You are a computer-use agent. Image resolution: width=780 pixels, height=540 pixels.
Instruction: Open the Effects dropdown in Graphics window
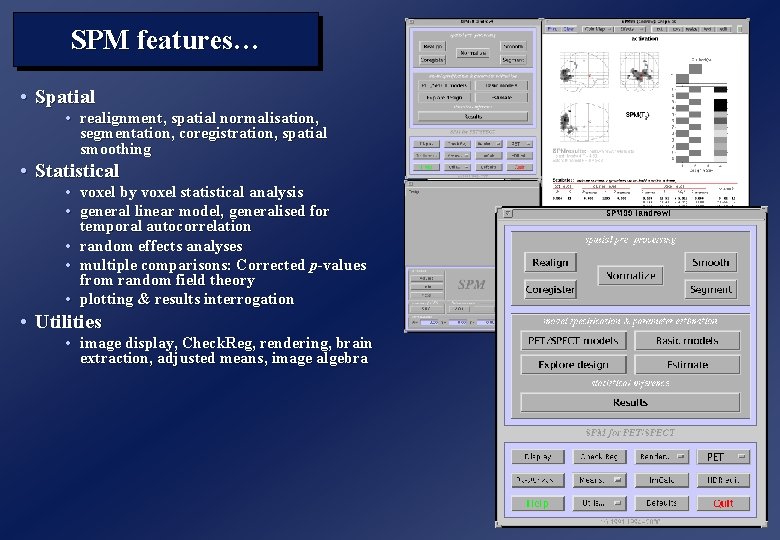point(631,29)
